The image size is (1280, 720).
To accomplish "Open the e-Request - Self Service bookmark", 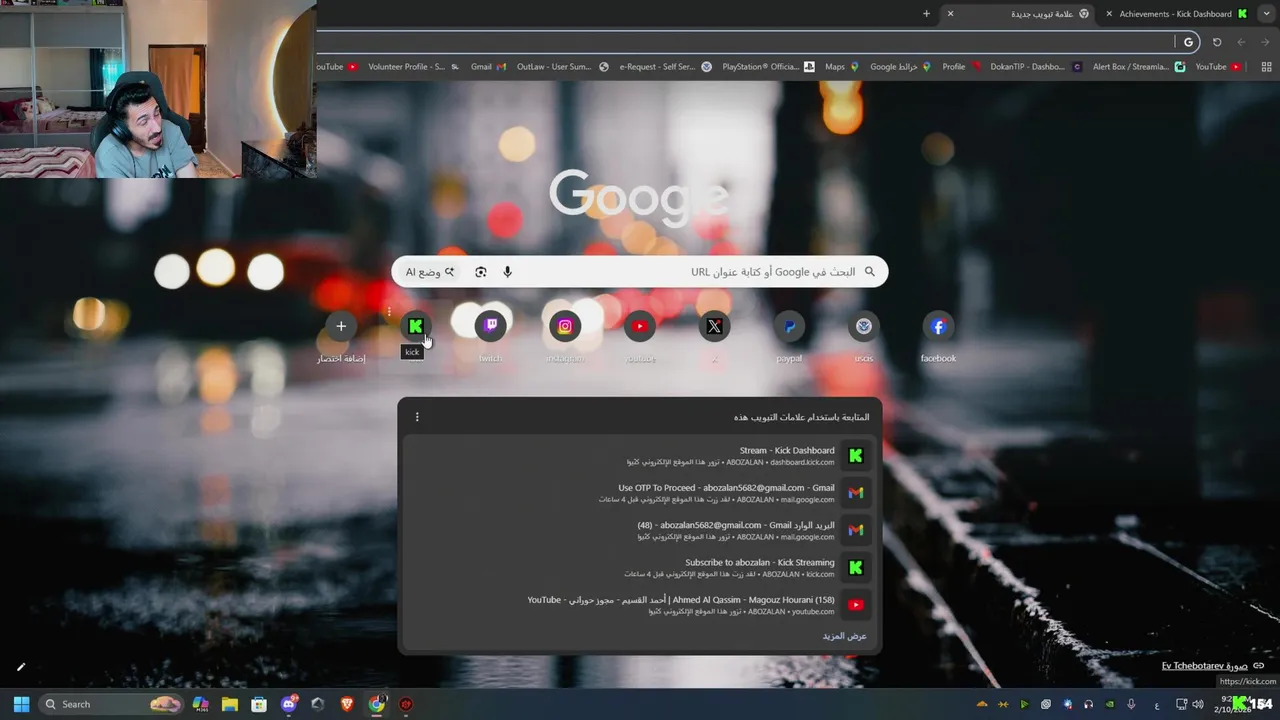I will [x=665, y=67].
